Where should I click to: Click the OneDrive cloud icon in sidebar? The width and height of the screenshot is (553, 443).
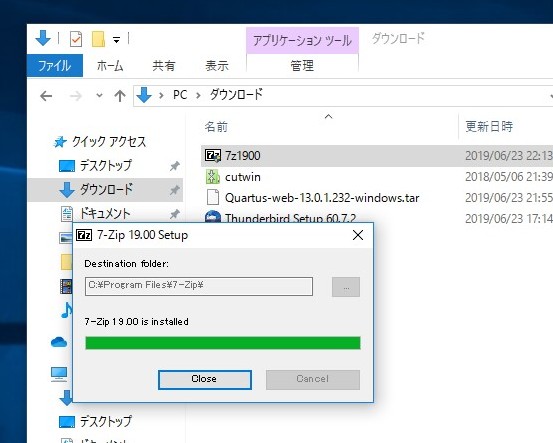[x=59, y=342]
